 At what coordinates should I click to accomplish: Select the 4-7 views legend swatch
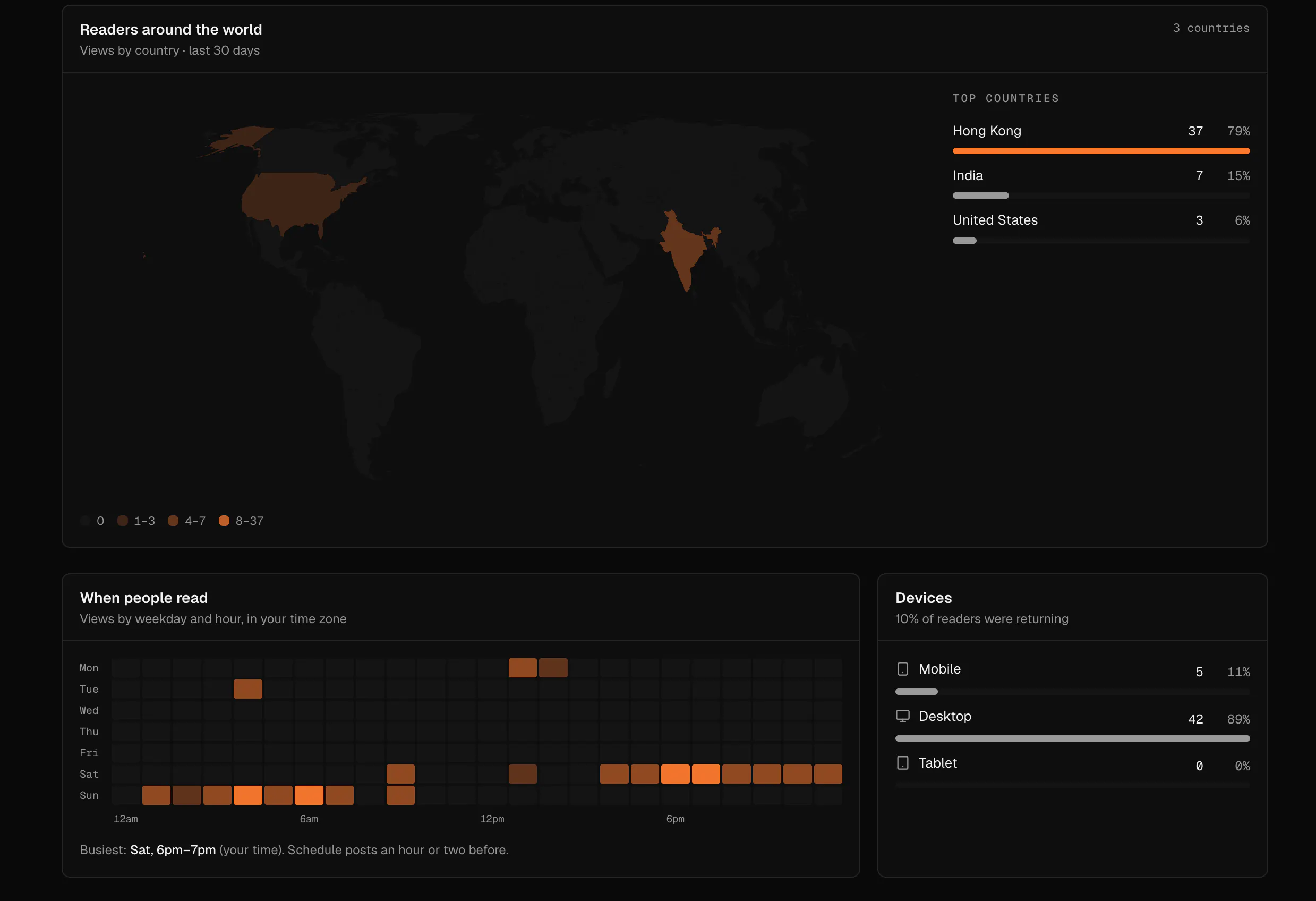pyautogui.click(x=173, y=521)
